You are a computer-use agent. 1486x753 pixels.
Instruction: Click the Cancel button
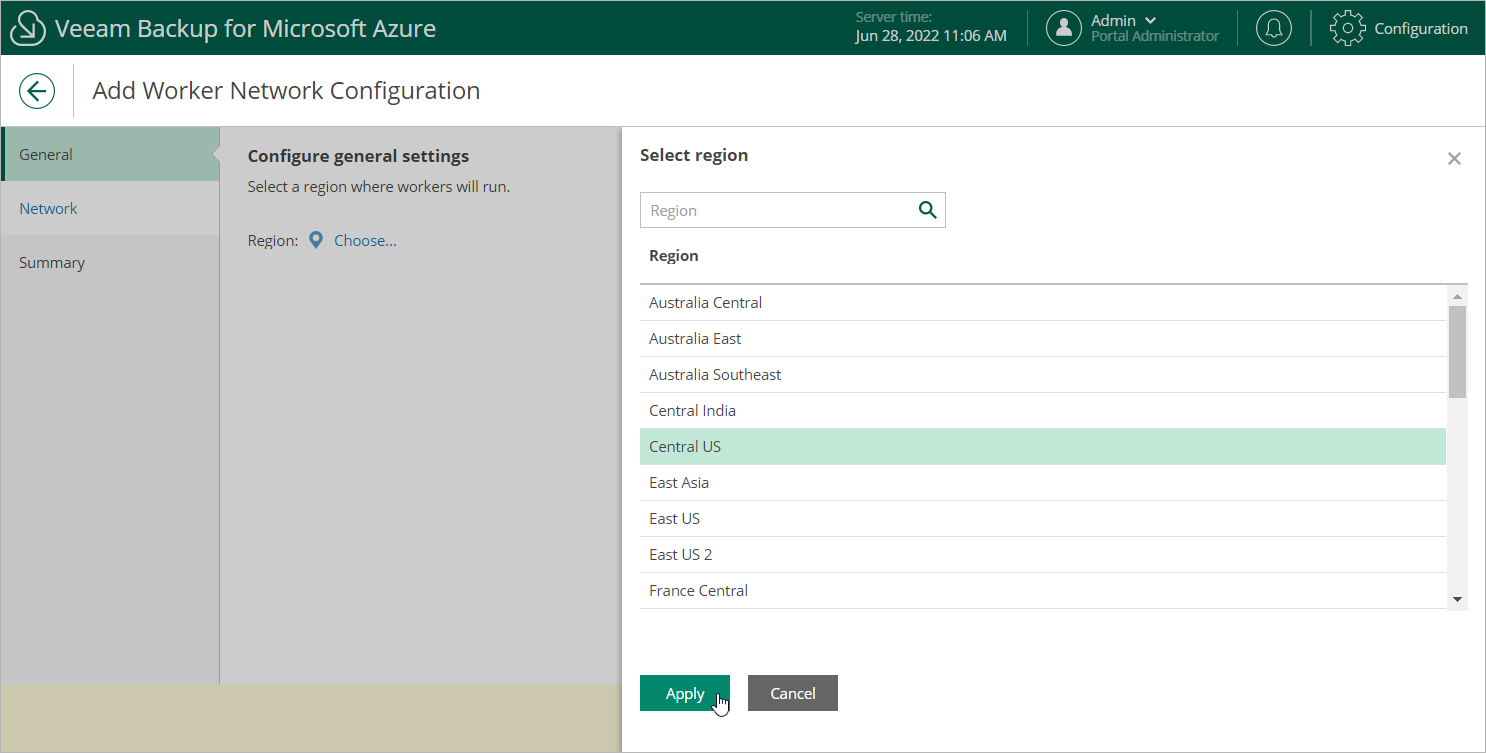tap(792, 693)
